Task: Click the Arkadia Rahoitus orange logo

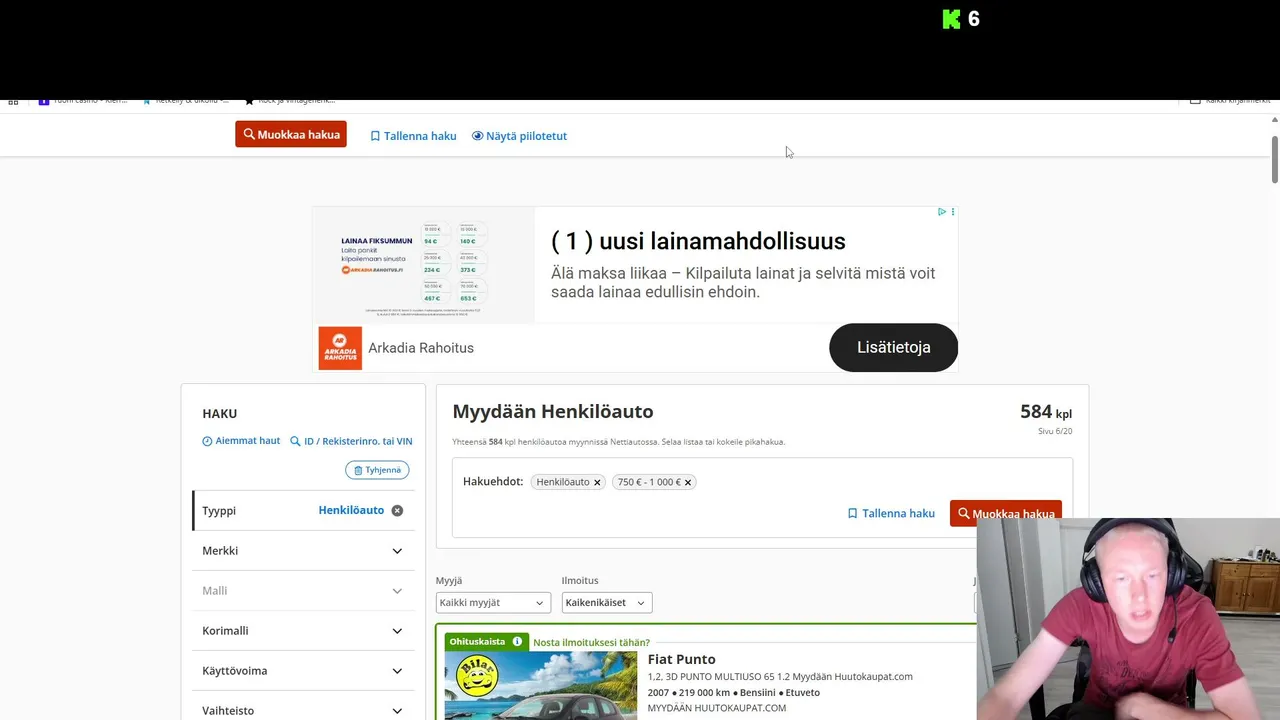Action: 340,348
